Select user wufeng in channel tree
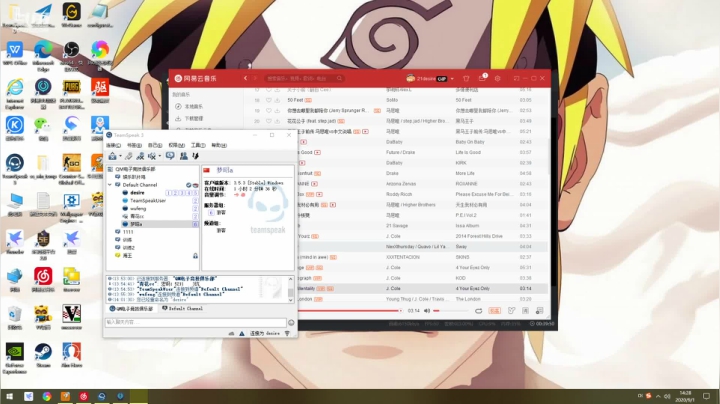The width and height of the screenshot is (720, 404). (x=138, y=208)
